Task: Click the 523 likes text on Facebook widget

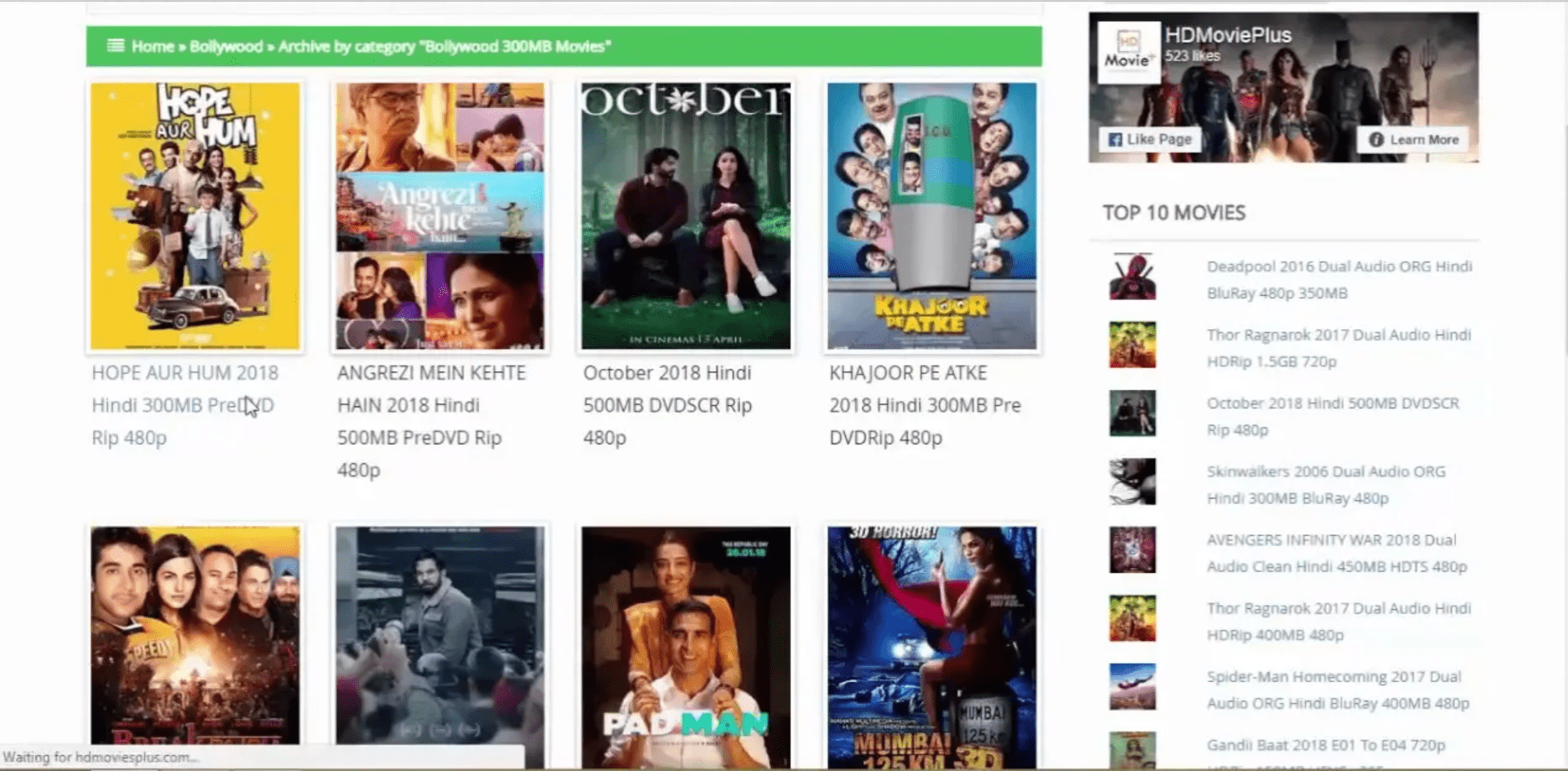Action: [x=1192, y=56]
